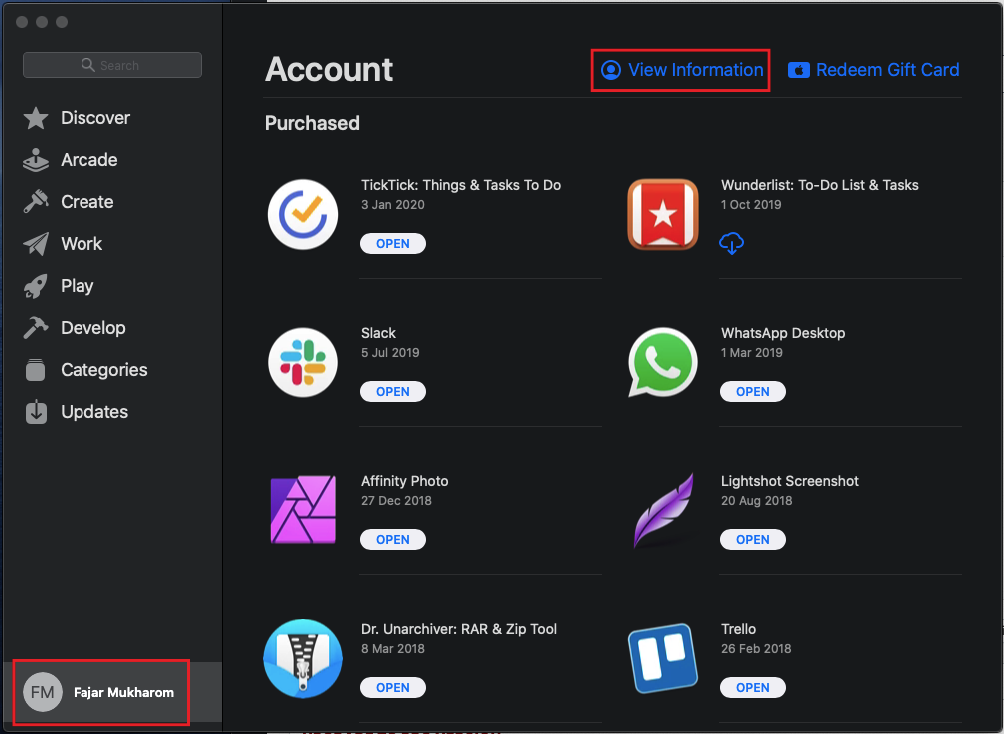This screenshot has height=734, width=1004.
Task: Click the Dr. Unarchiver app icon
Action: (x=303, y=658)
